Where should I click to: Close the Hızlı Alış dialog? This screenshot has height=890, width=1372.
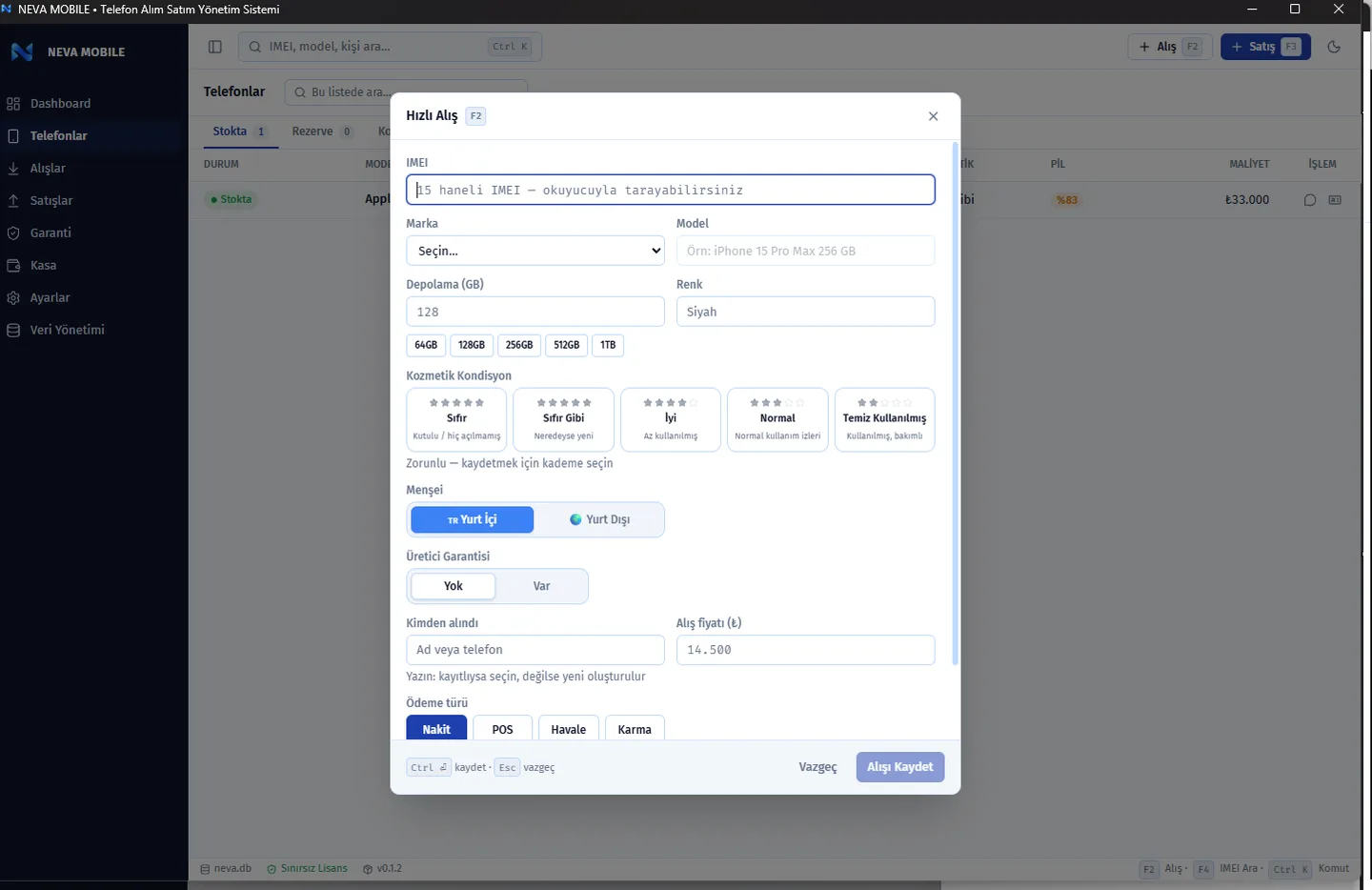pyautogui.click(x=933, y=116)
